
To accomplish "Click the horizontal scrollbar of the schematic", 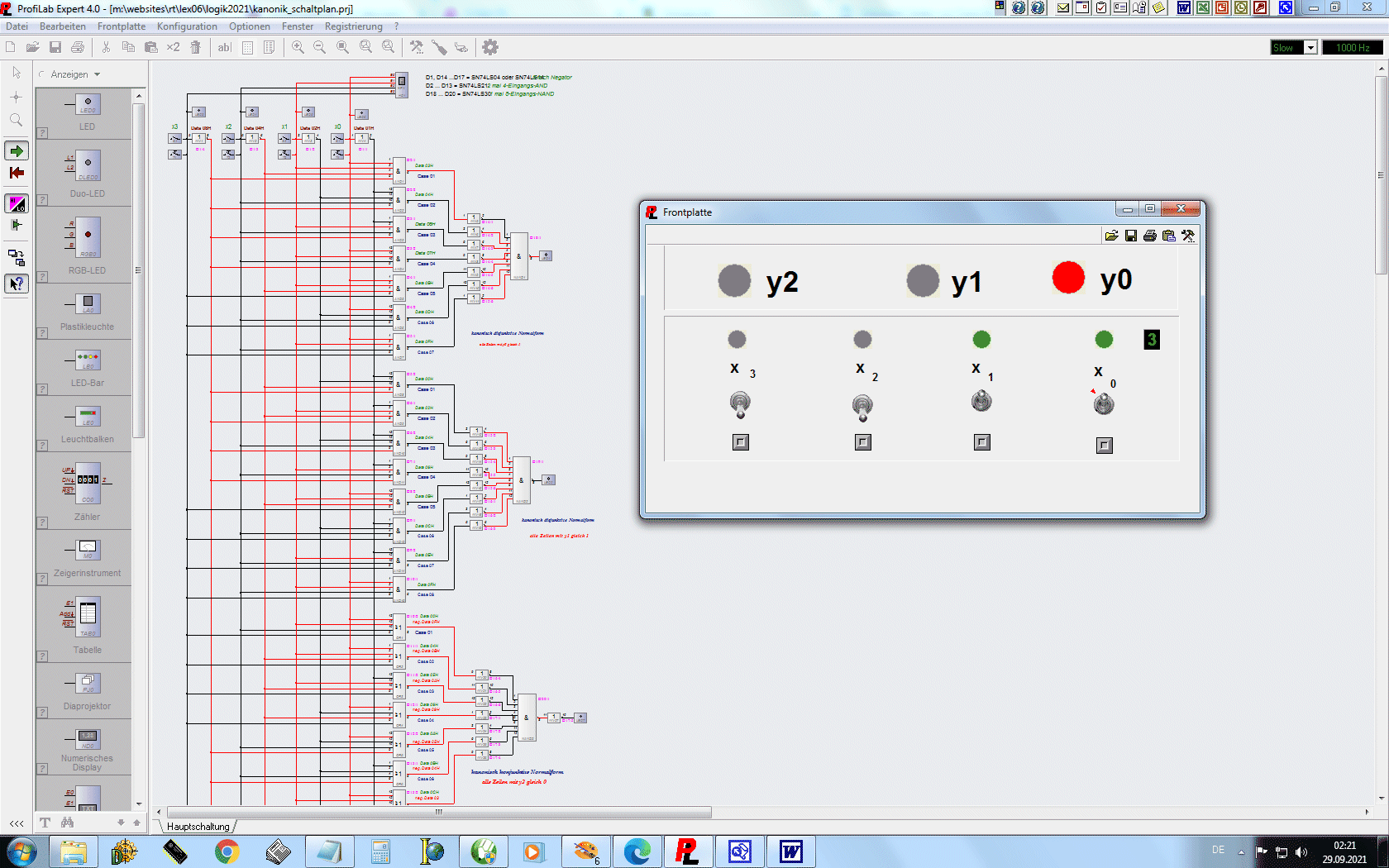I will click(439, 812).
